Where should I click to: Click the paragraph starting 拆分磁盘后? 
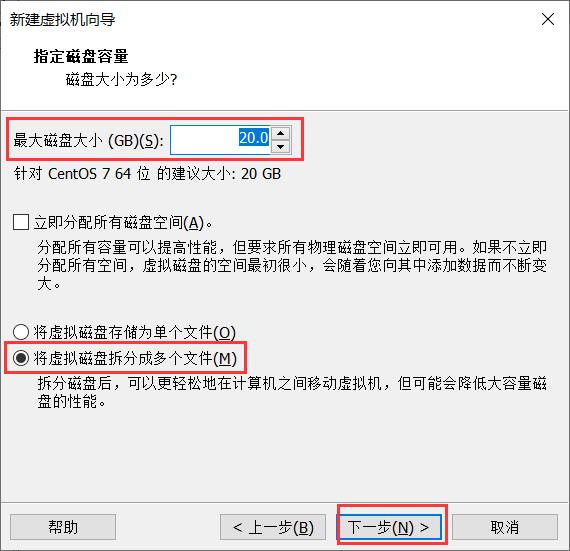(292, 393)
